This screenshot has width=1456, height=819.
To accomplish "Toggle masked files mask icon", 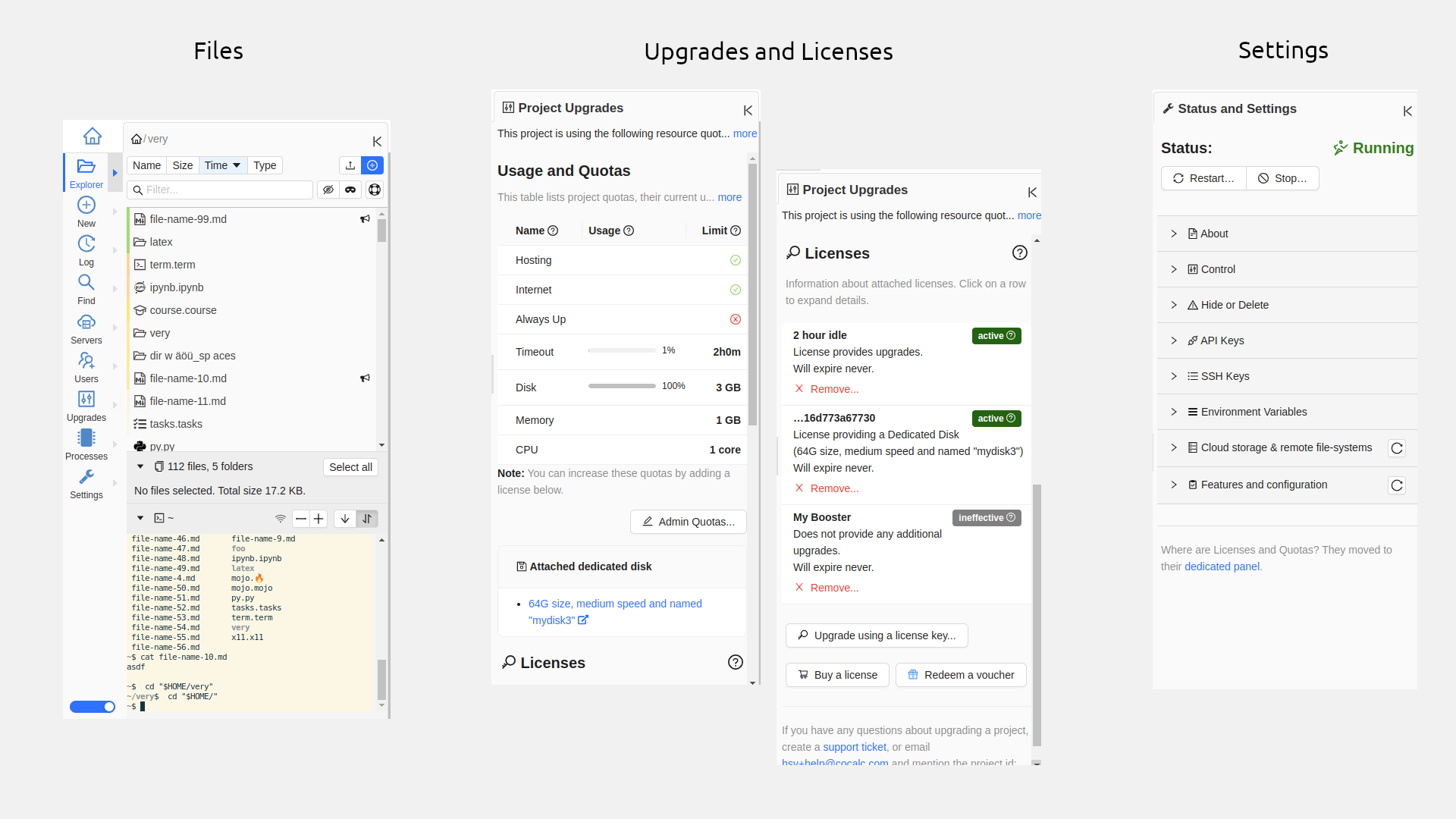I will (x=350, y=190).
